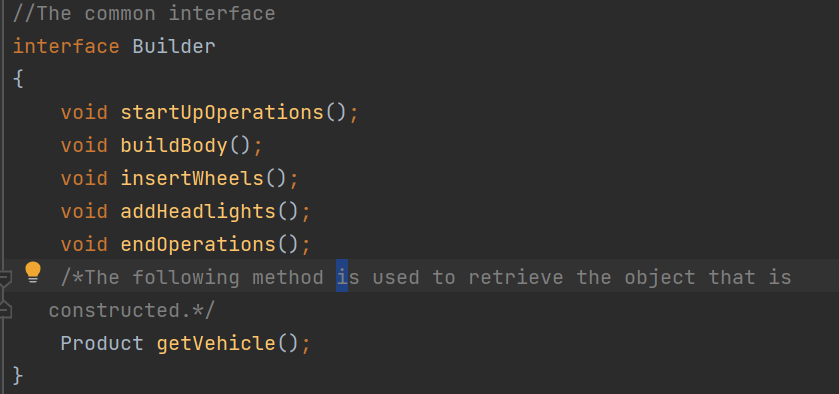This screenshot has width=839, height=394.
Task: Click the getVehicle method name
Action: tap(216, 343)
